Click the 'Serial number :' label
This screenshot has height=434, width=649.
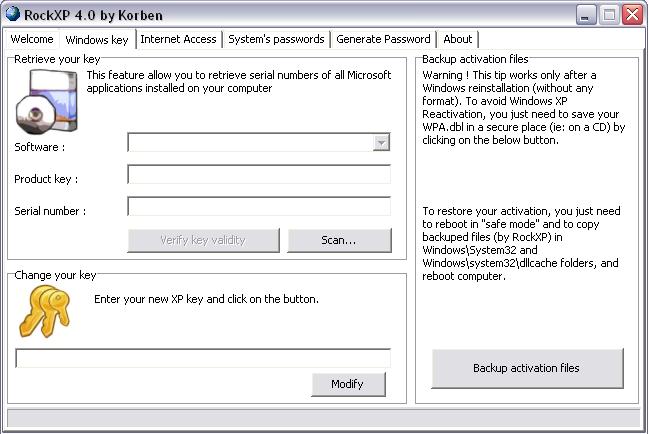[x=50, y=211]
